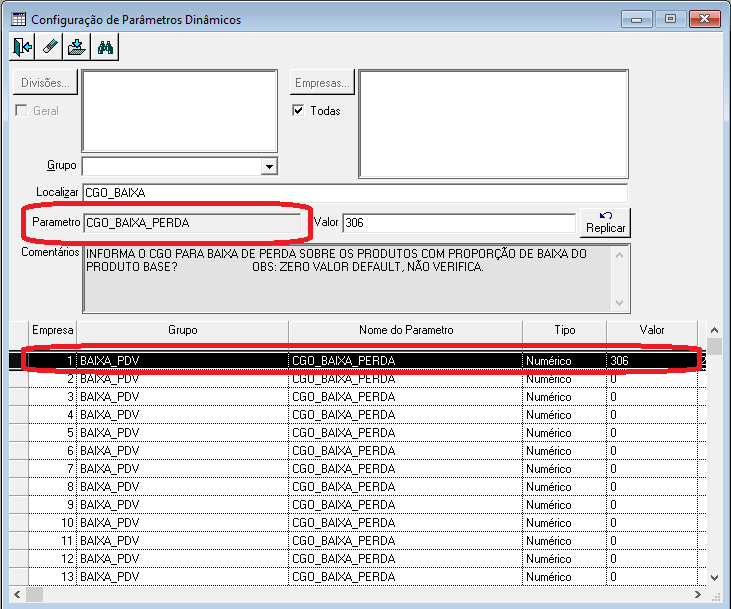The height and width of the screenshot is (609, 731).
Task: Click the save to tray toolbar icon
Action: (76, 47)
